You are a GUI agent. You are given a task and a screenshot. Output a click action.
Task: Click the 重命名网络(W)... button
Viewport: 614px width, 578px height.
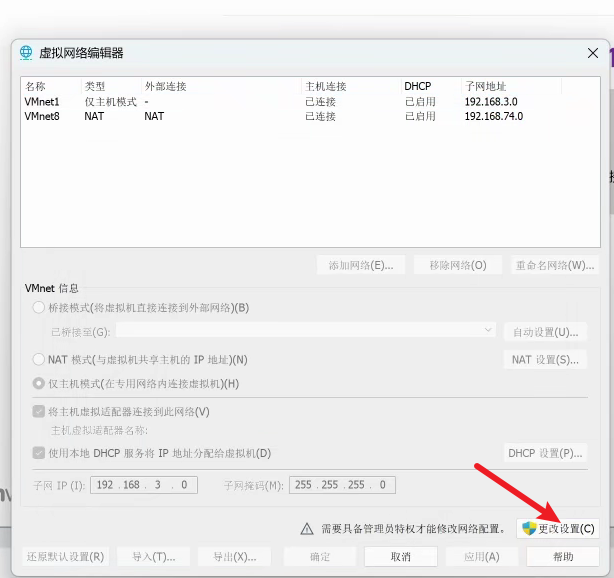point(555,266)
